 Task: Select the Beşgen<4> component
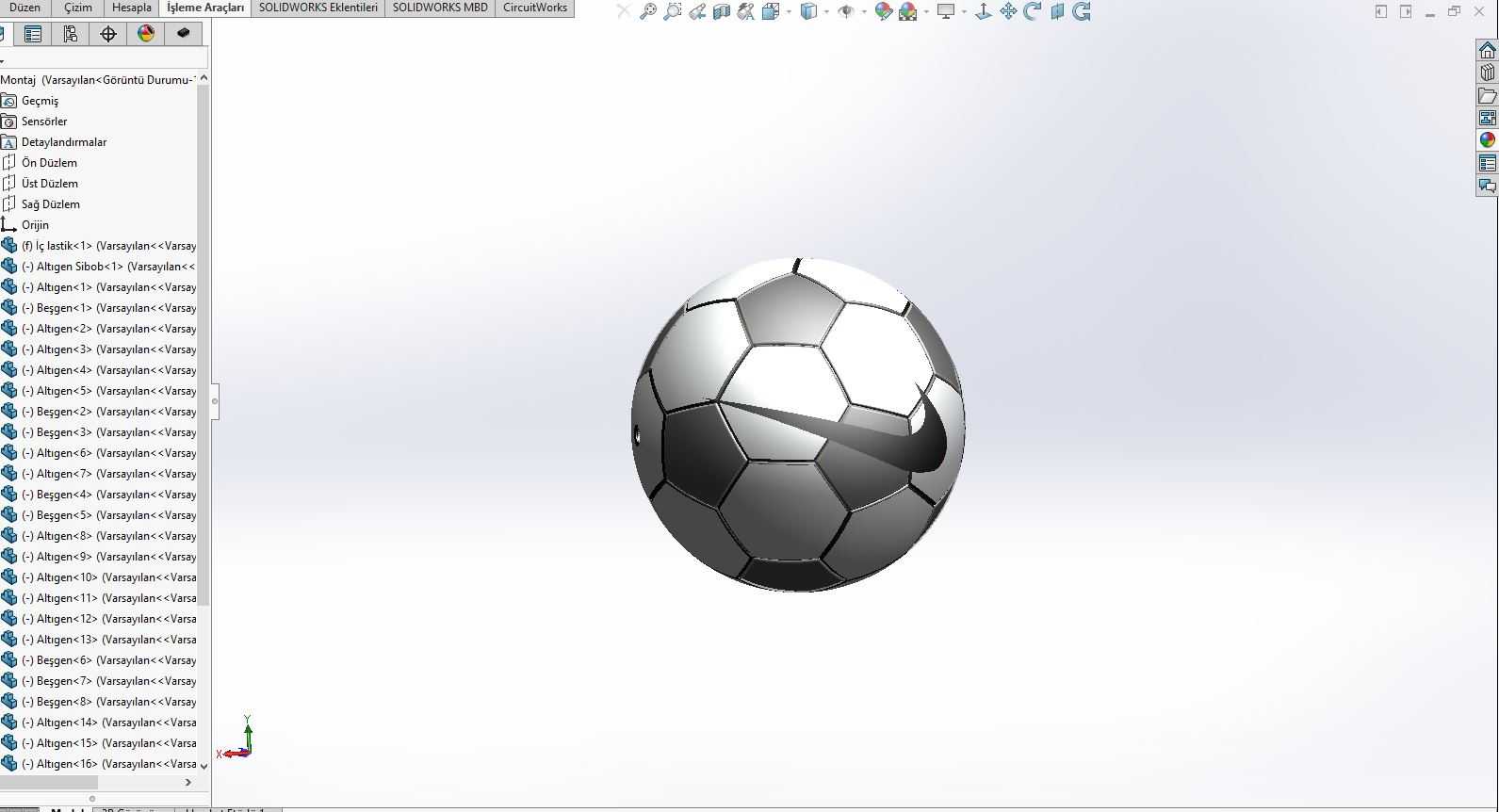(98, 495)
